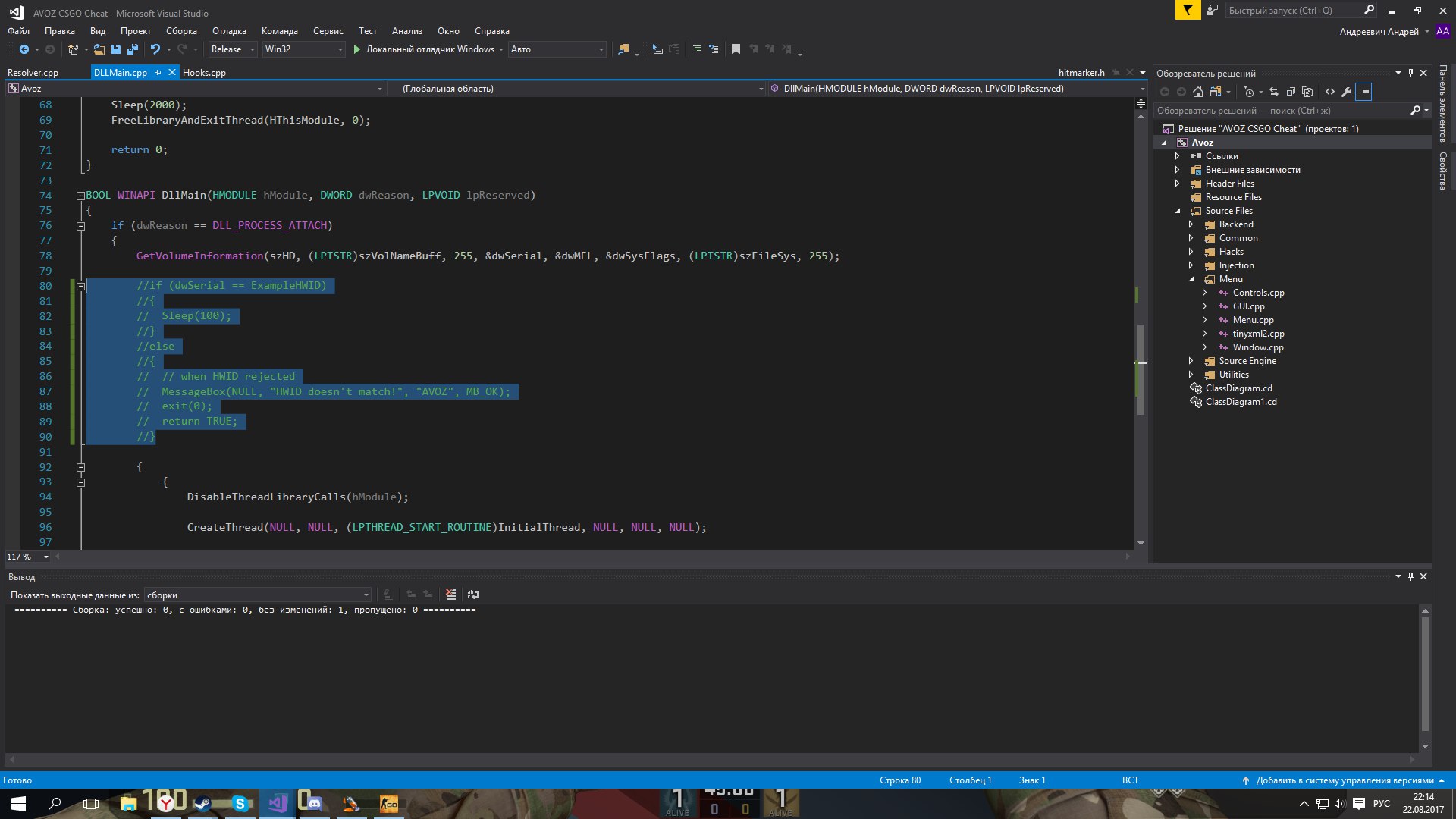Click the Solution Explorer search field
The width and height of the screenshot is (1456, 819).
[x=1282, y=111]
